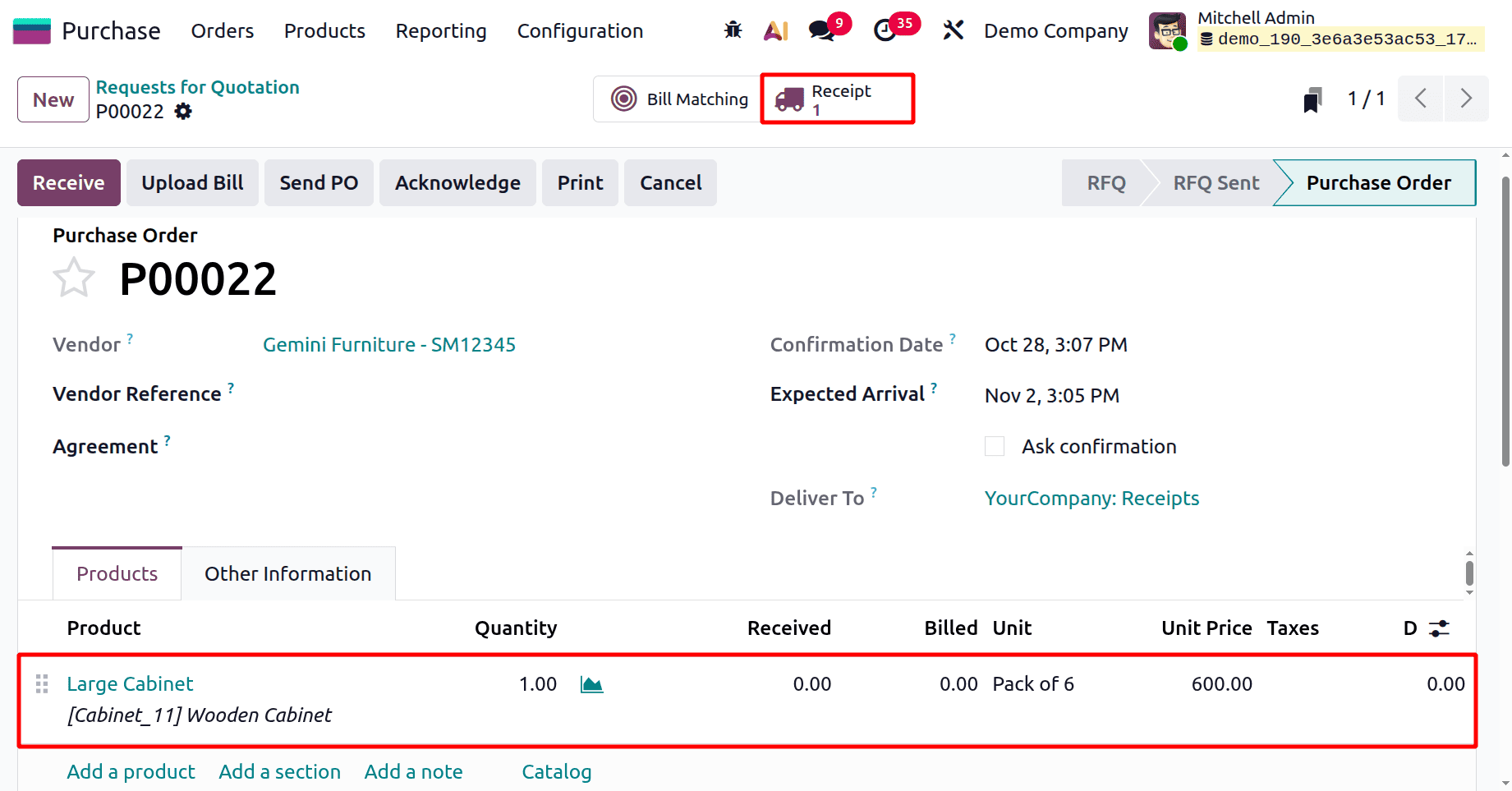Open the activities clock icon
This screenshot has height=791, width=1512.
point(885,30)
